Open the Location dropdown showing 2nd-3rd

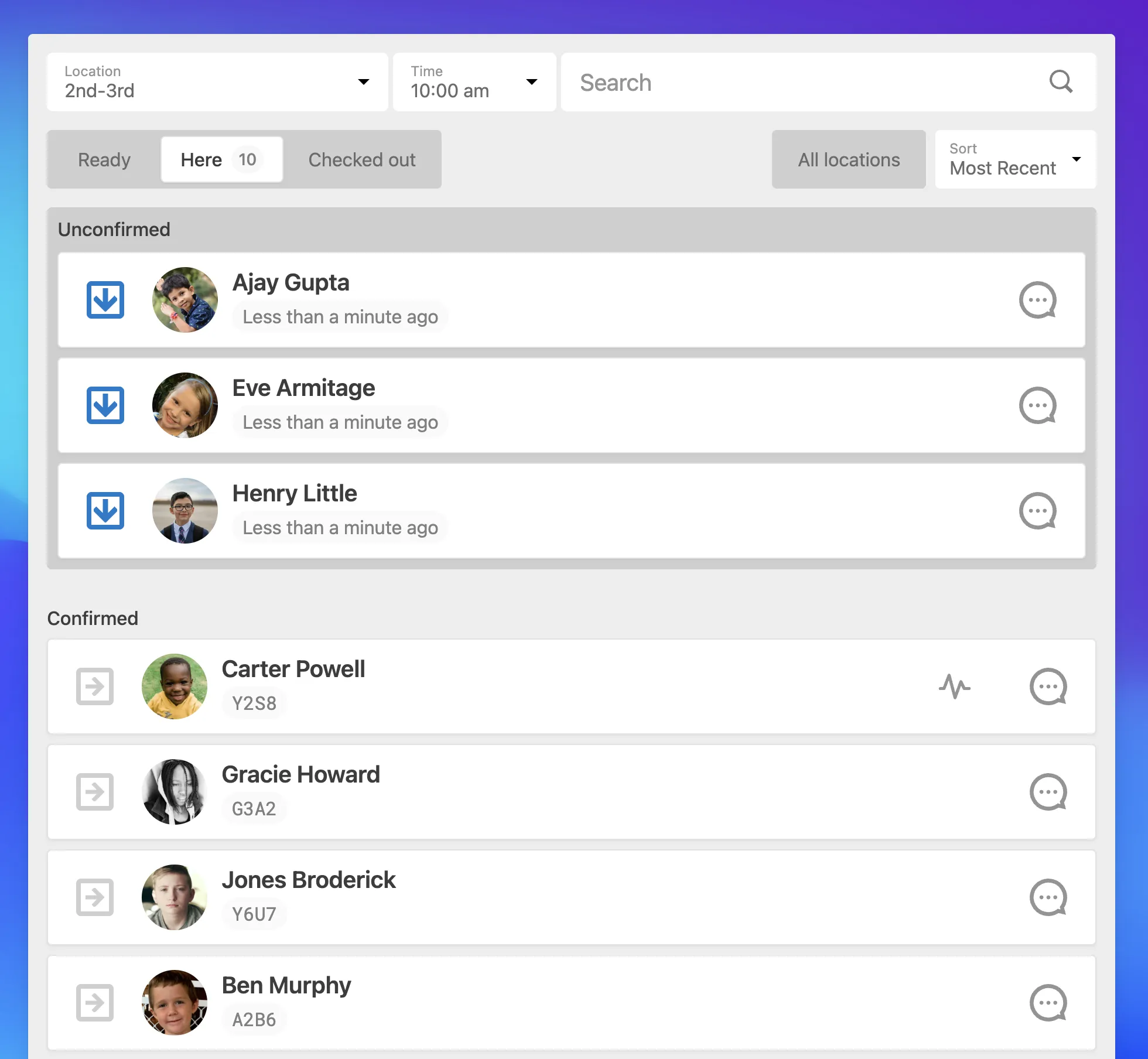[x=217, y=82]
